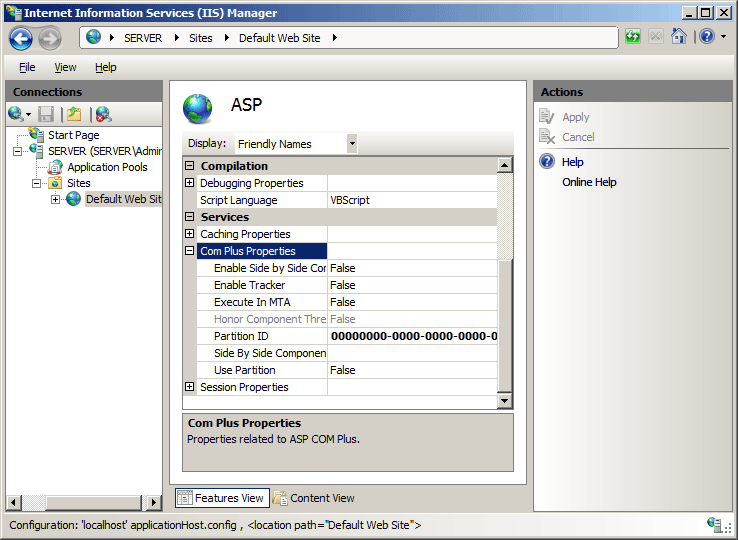Click the green Refresh page icon
Image resolution: width=738 pixels, height=540 pixels.
(632, 37)
